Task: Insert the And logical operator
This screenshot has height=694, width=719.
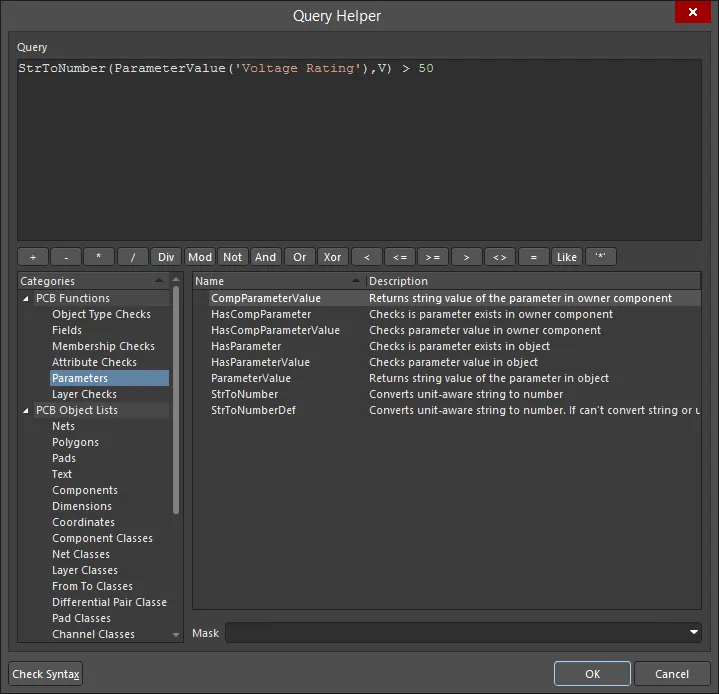Action: (265, 257)
